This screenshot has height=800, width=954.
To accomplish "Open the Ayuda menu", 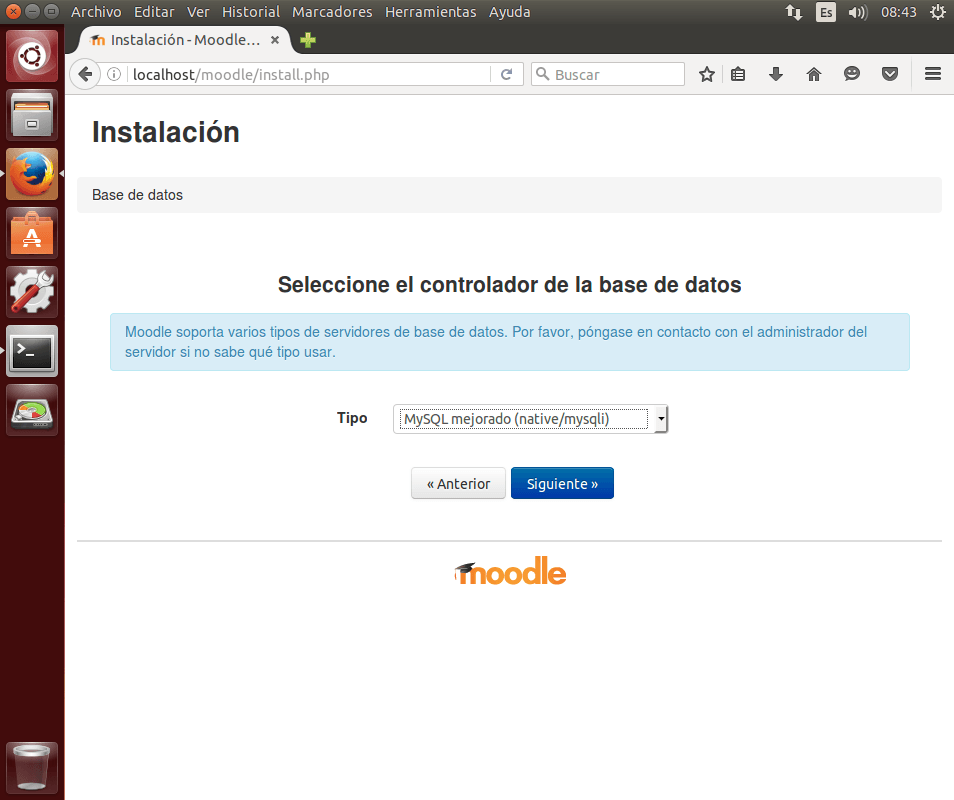I will point(510,12).
